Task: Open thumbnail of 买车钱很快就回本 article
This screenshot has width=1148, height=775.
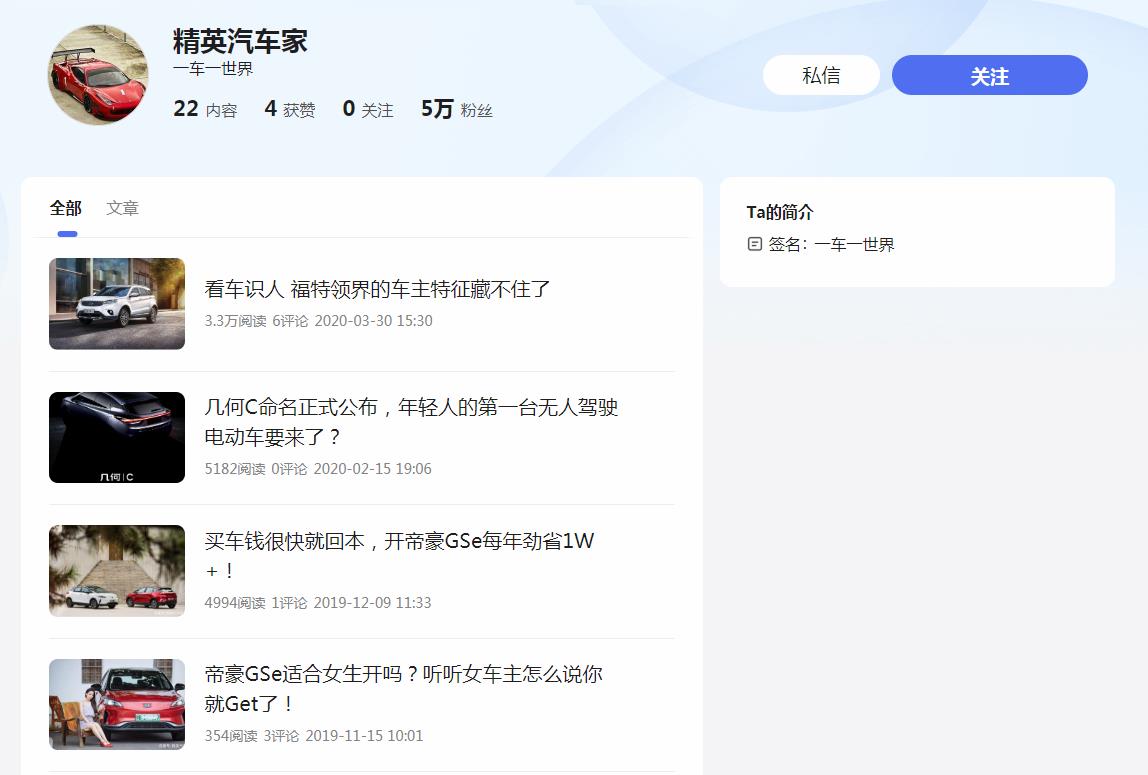Action: (x=117, y=571)
